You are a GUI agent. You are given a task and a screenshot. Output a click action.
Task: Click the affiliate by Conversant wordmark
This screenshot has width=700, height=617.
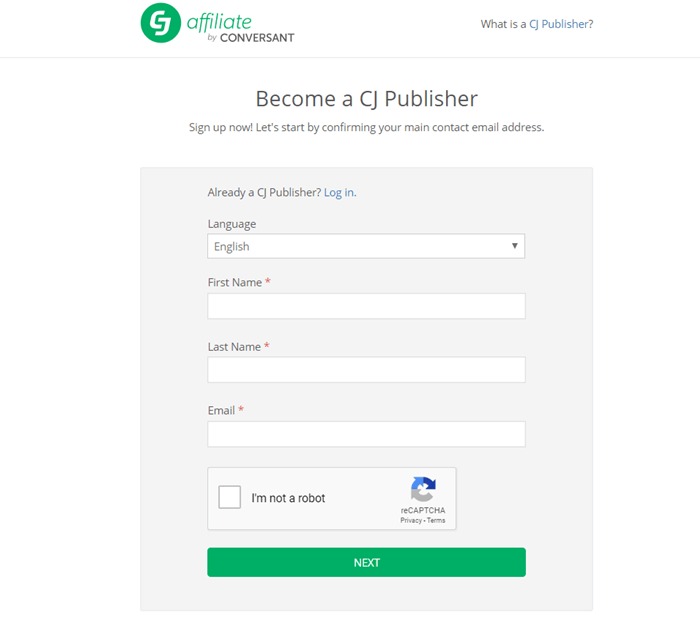(240, 28)
